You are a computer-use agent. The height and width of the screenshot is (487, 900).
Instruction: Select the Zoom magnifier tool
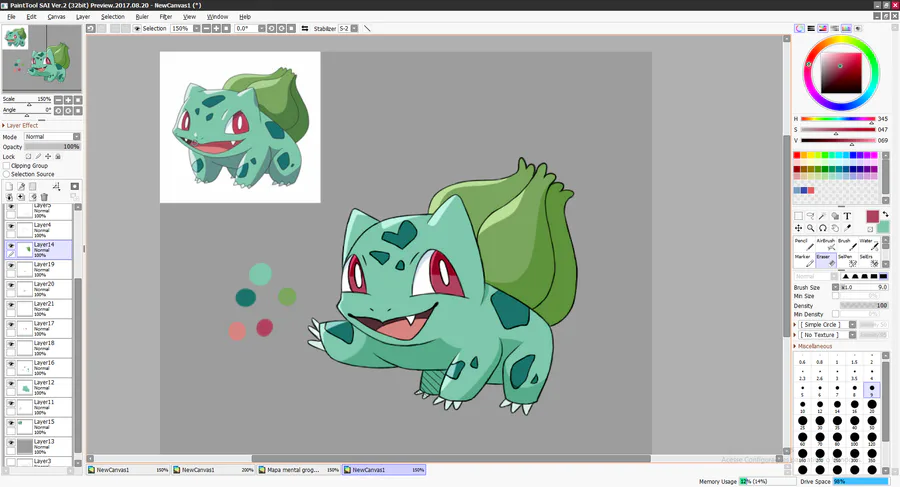(x=810, y=228)
